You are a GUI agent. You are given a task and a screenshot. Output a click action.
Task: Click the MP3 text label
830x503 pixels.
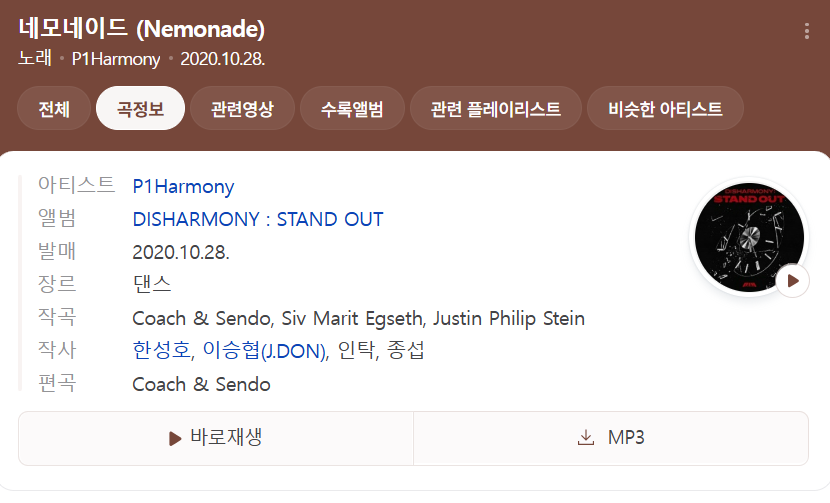click(x=626, y=438)
